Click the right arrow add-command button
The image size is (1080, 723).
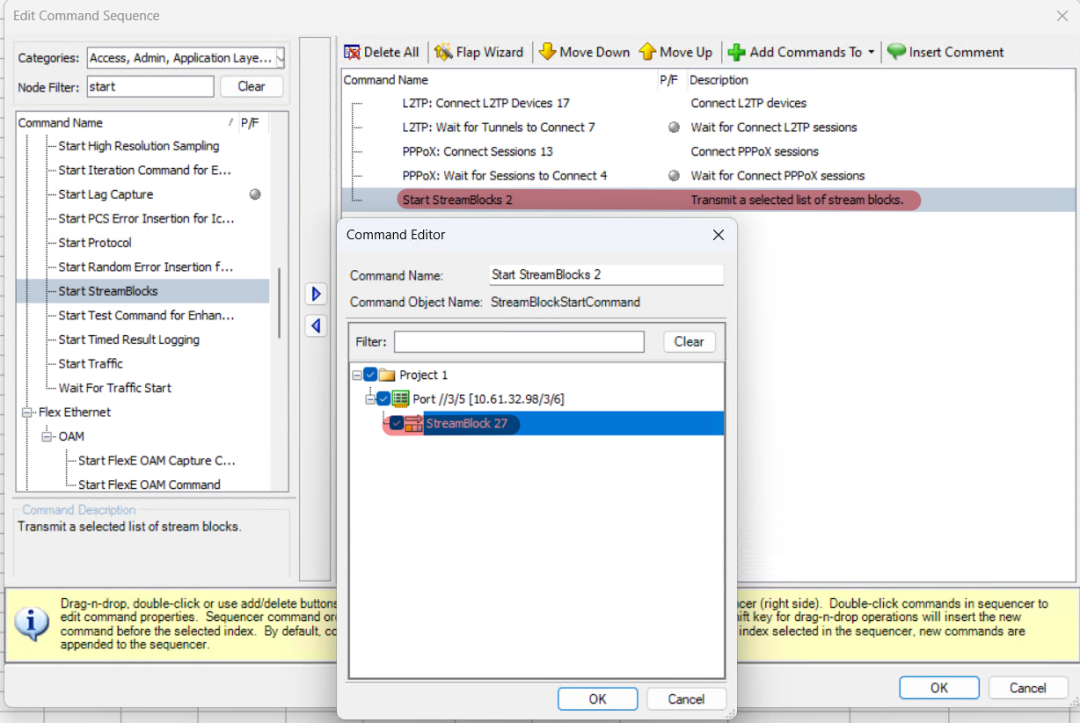click(316, 294)
